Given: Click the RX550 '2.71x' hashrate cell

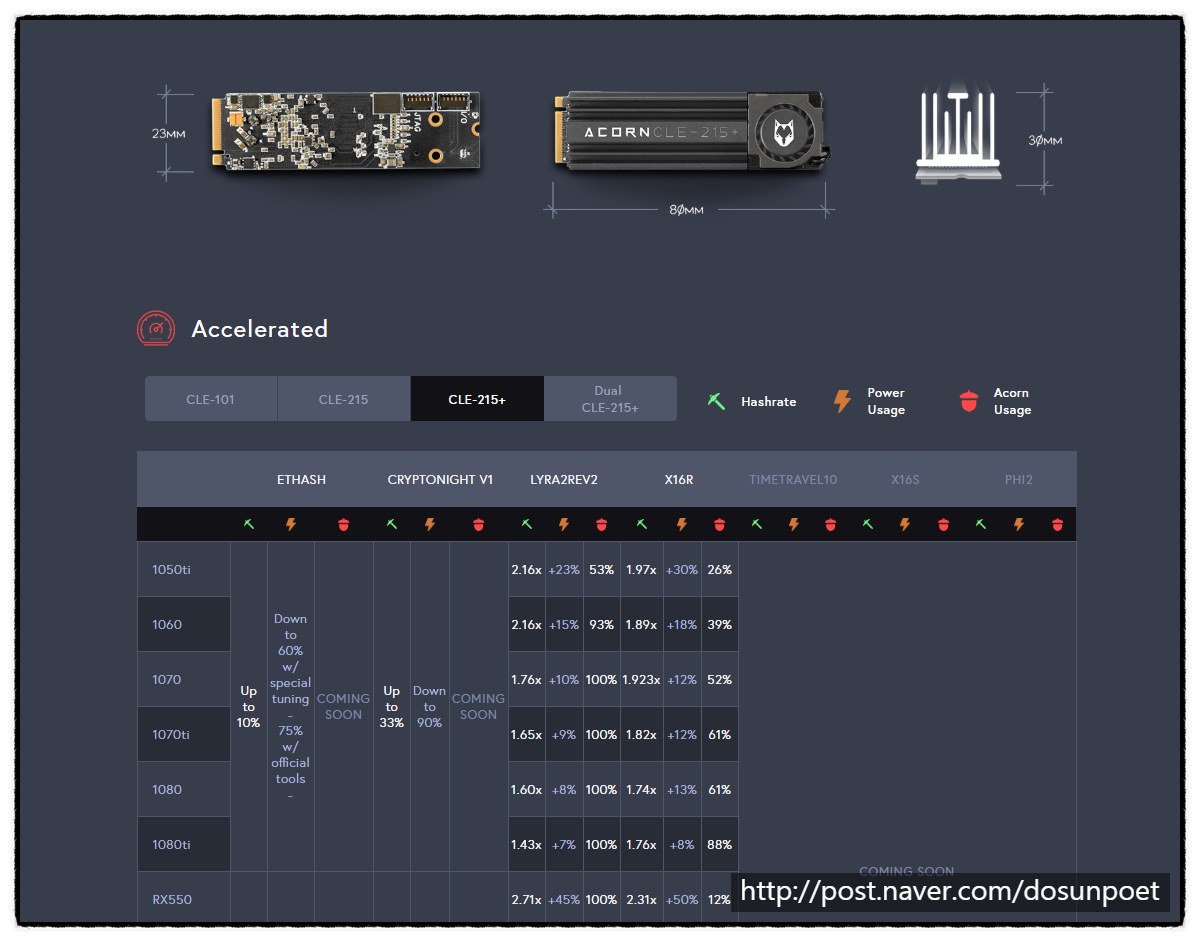Looking at the screenshot, I should [527, 899].
